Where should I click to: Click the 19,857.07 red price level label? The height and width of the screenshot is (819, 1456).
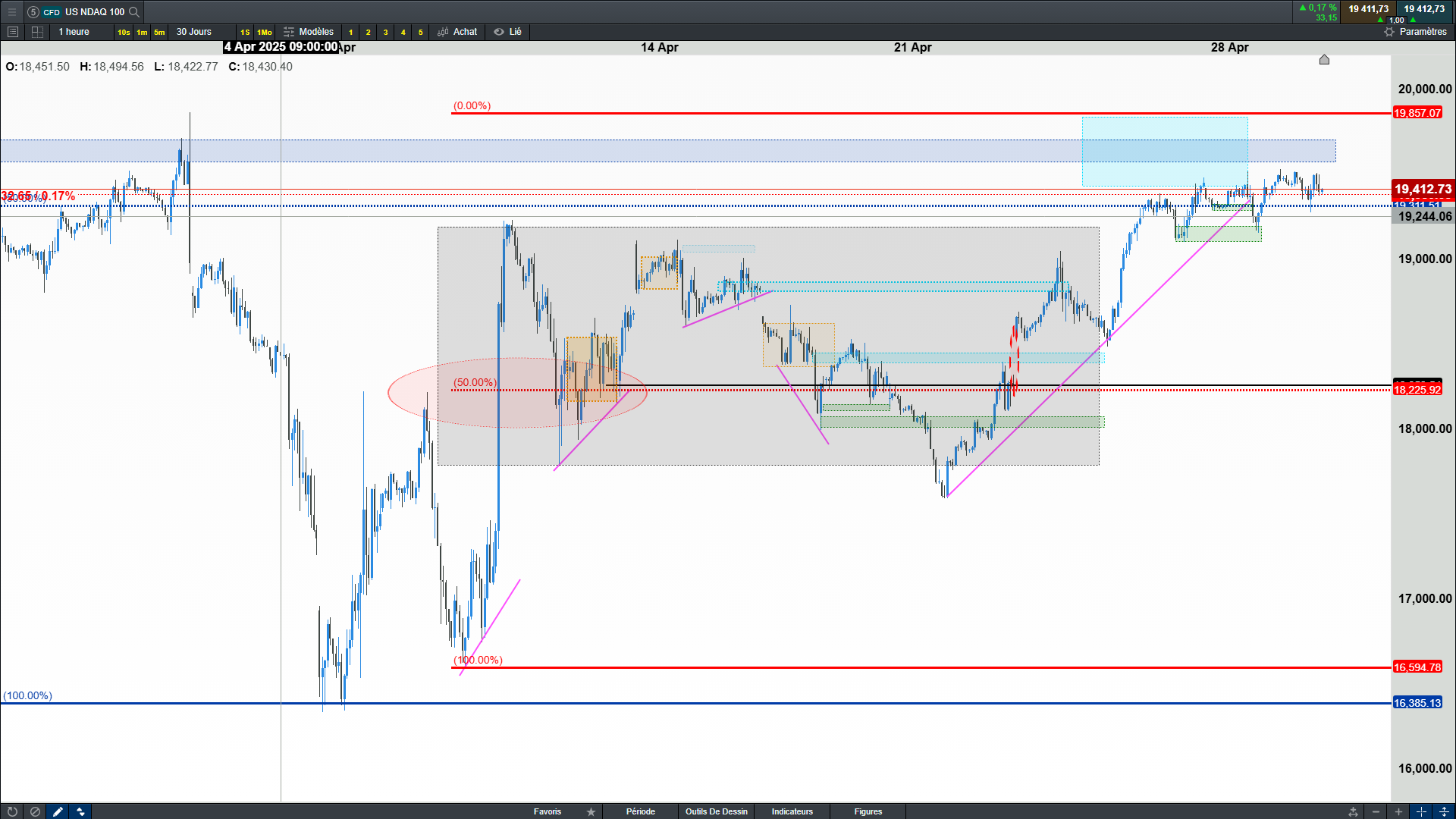tap(1417, 113)
